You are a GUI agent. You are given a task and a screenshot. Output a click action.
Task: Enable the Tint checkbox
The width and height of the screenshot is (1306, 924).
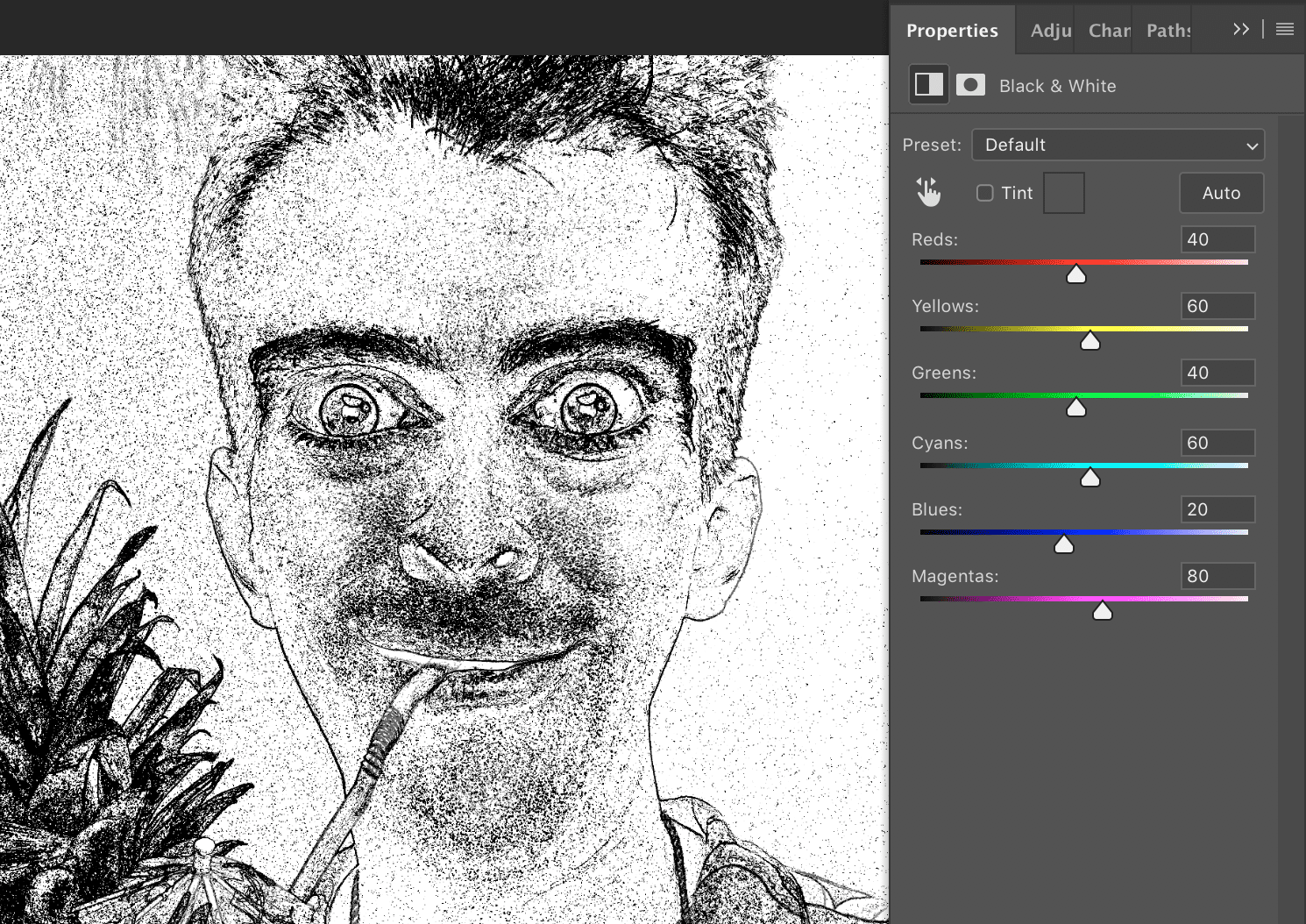click(x=984, y=193)
